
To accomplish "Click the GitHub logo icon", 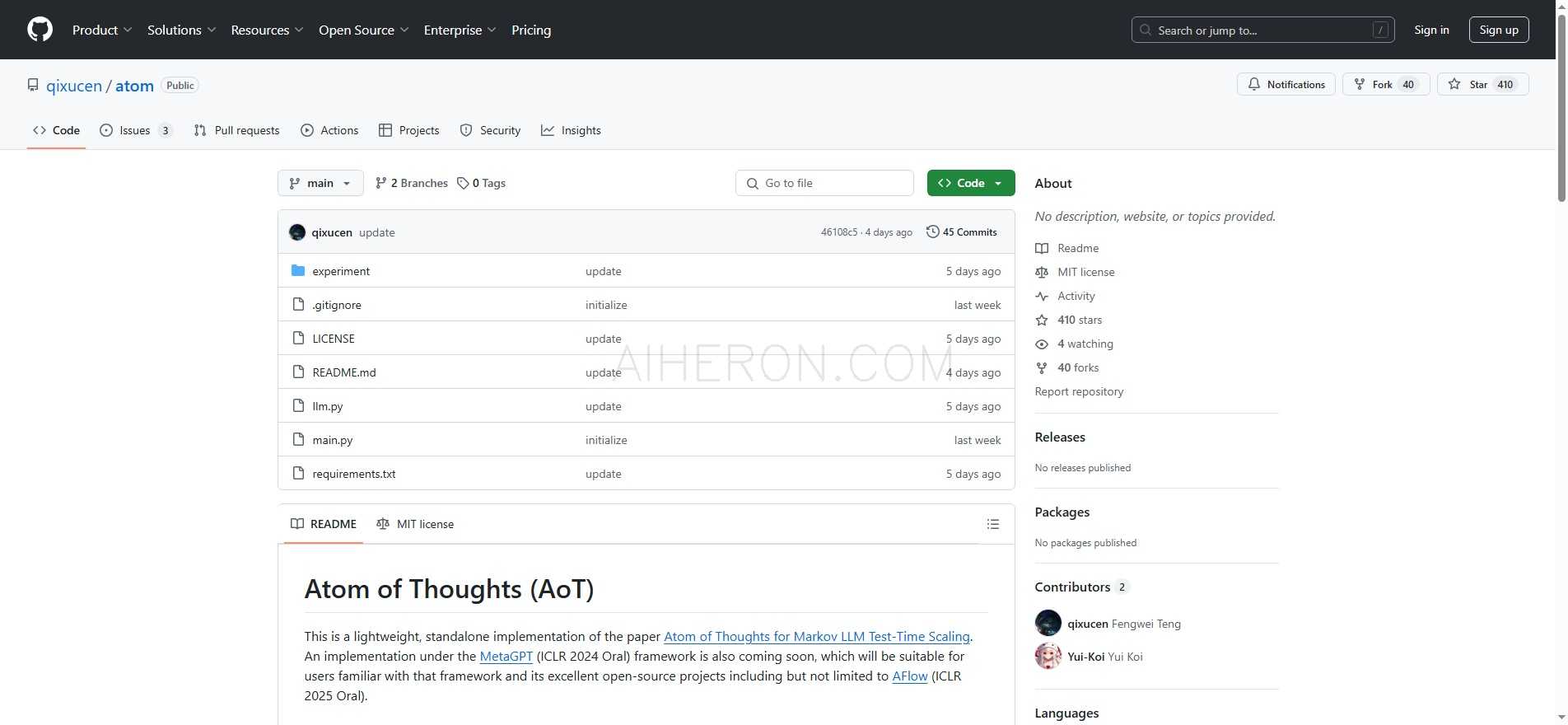I will (40, 30).
